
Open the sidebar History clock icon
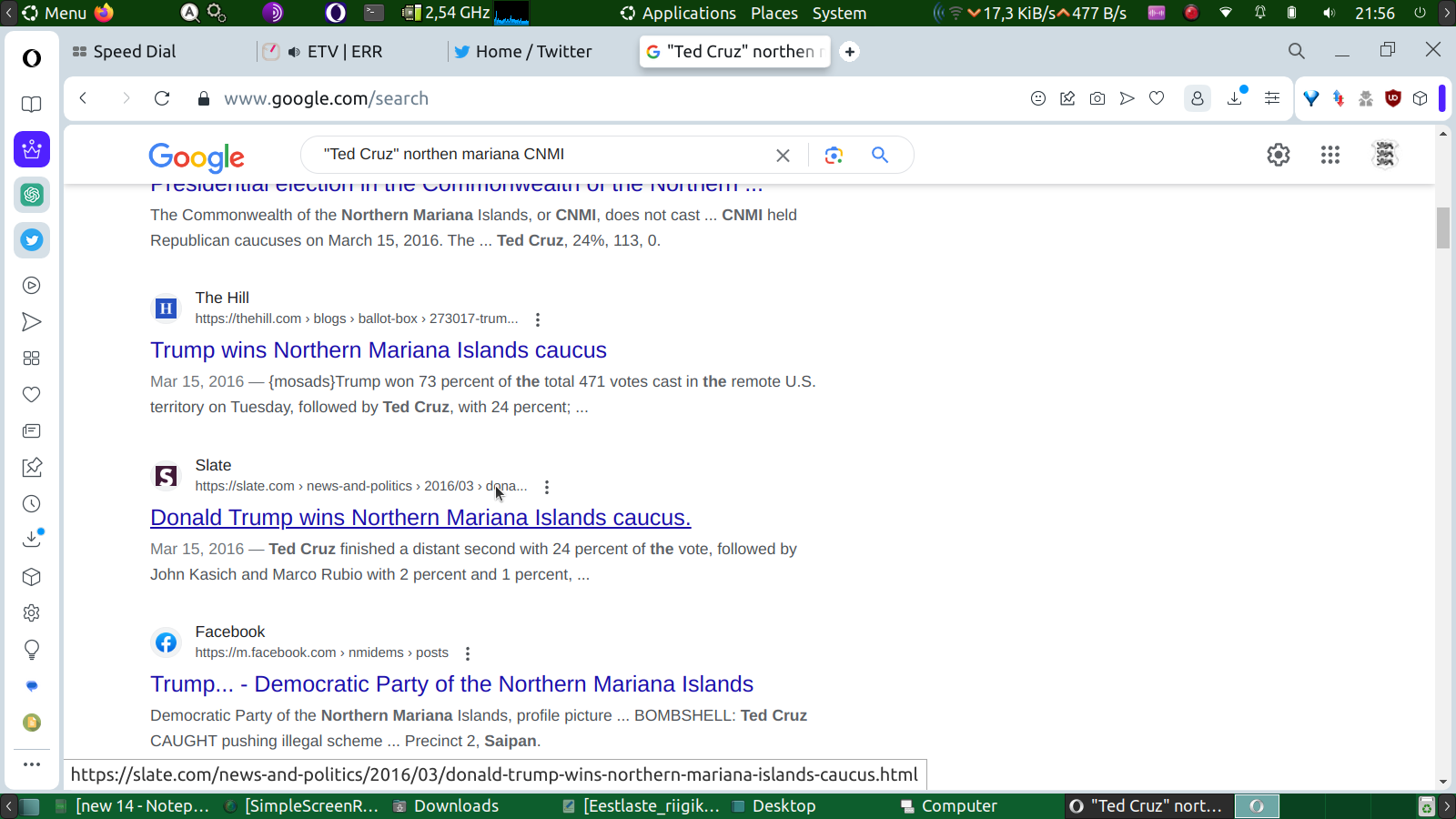point(32,504)
